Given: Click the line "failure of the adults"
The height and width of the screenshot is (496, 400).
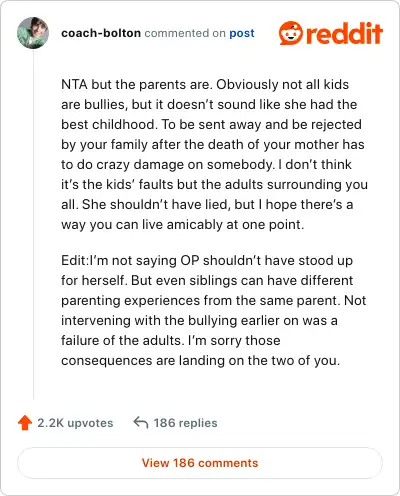Looking at the screenshot, I should click(171, 341).
